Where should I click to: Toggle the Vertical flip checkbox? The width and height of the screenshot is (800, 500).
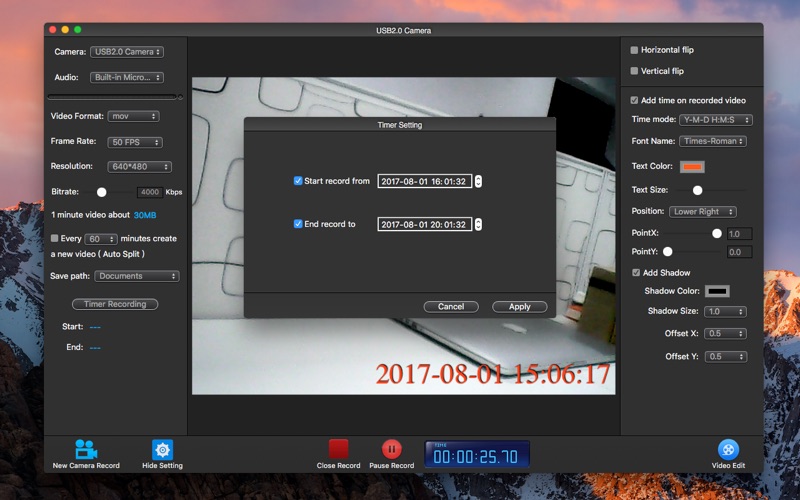click(634, 71)
